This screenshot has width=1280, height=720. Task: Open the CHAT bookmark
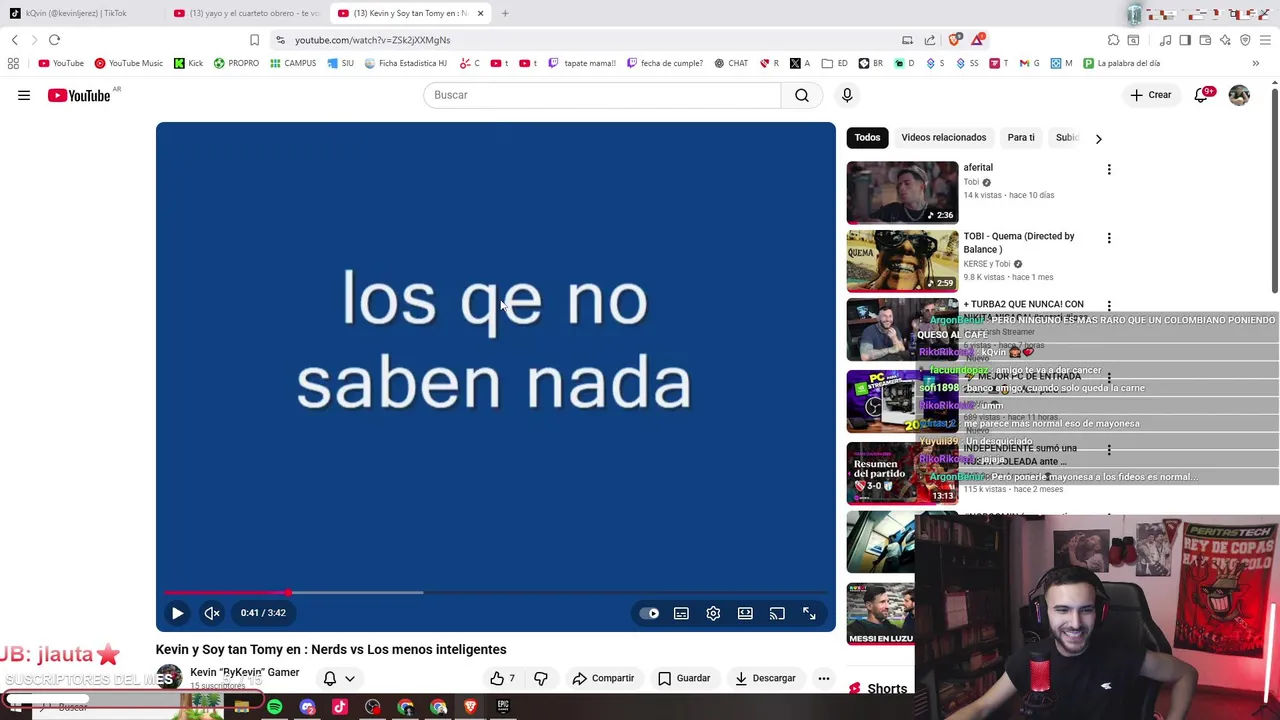(x=730, y=63)
